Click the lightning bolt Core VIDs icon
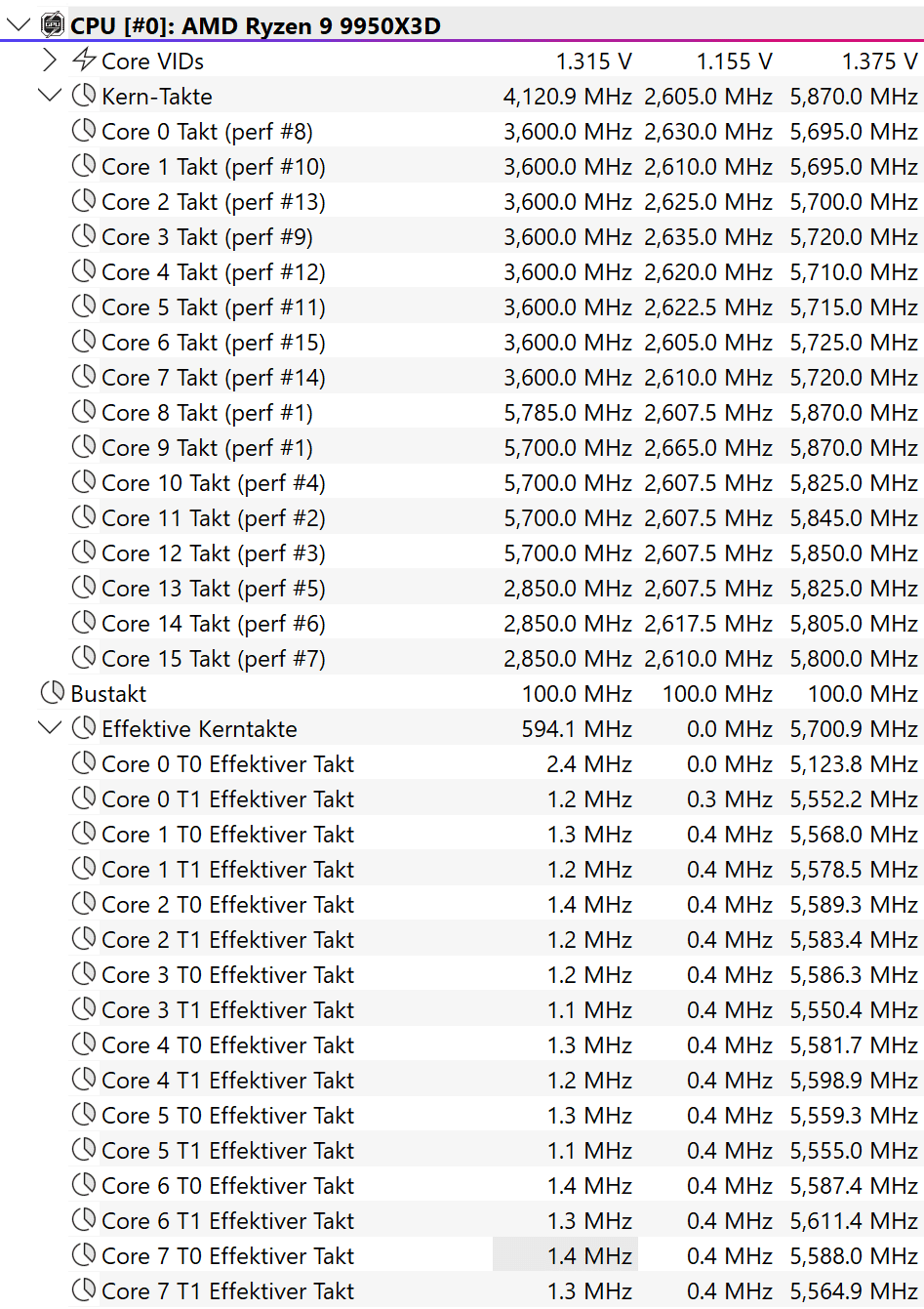This screenshot has width=924, height=1309. click(84, 61)
